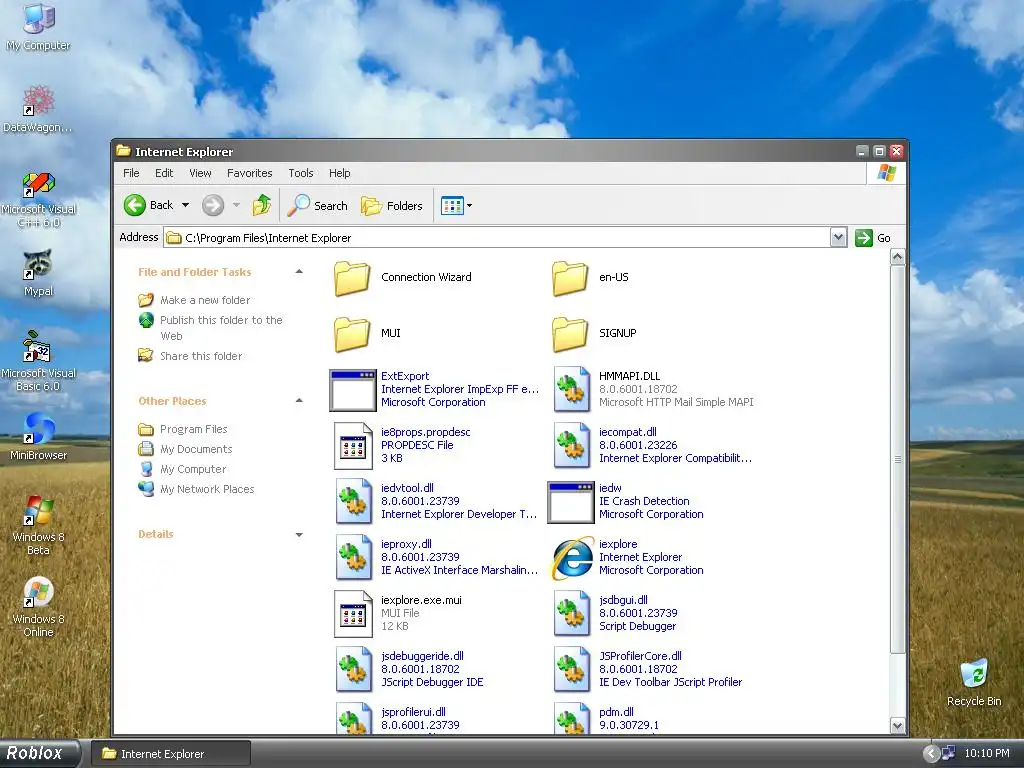Screen dimensions: 1024x768
Task: Open the Help menu
Action: pos(340,173)
